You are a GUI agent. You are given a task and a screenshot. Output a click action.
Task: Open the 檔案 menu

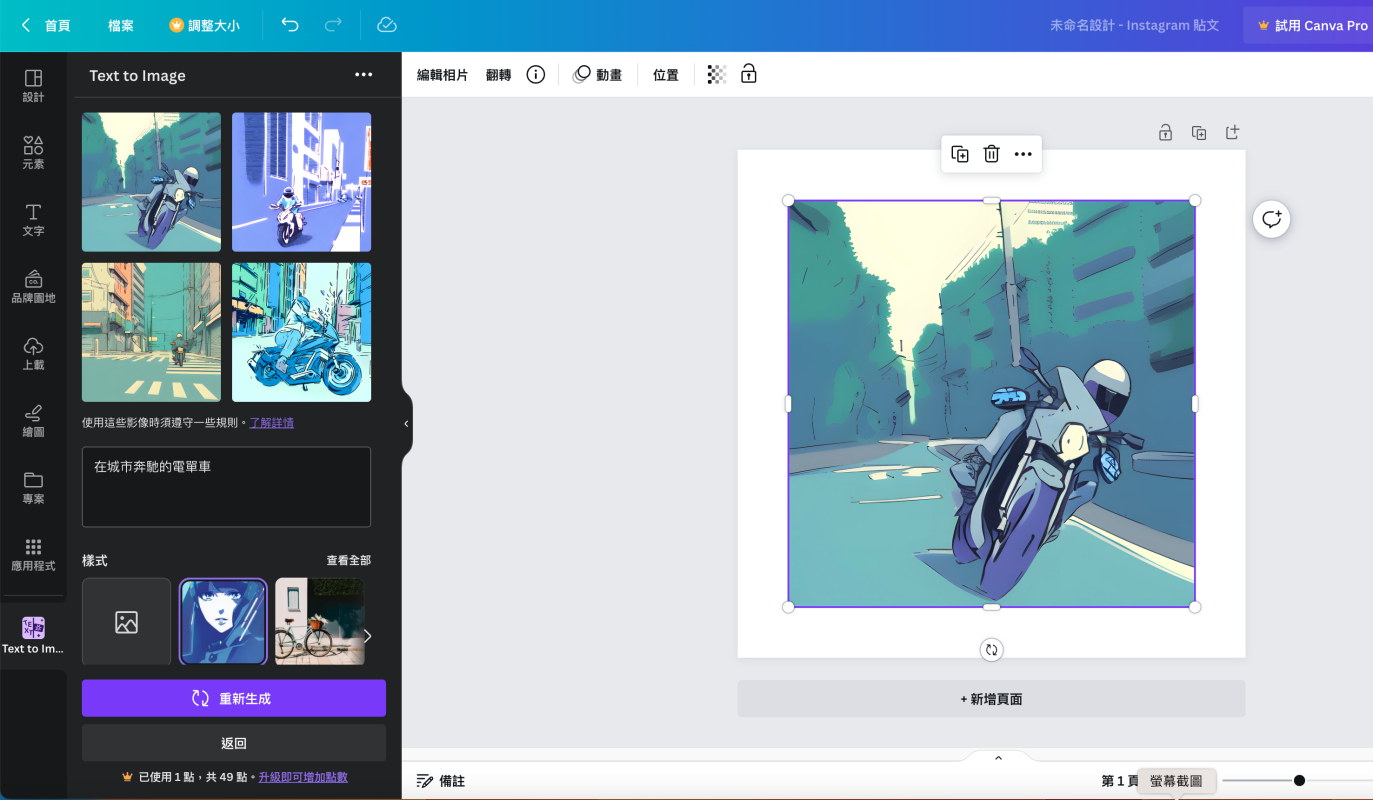(121, 25)
